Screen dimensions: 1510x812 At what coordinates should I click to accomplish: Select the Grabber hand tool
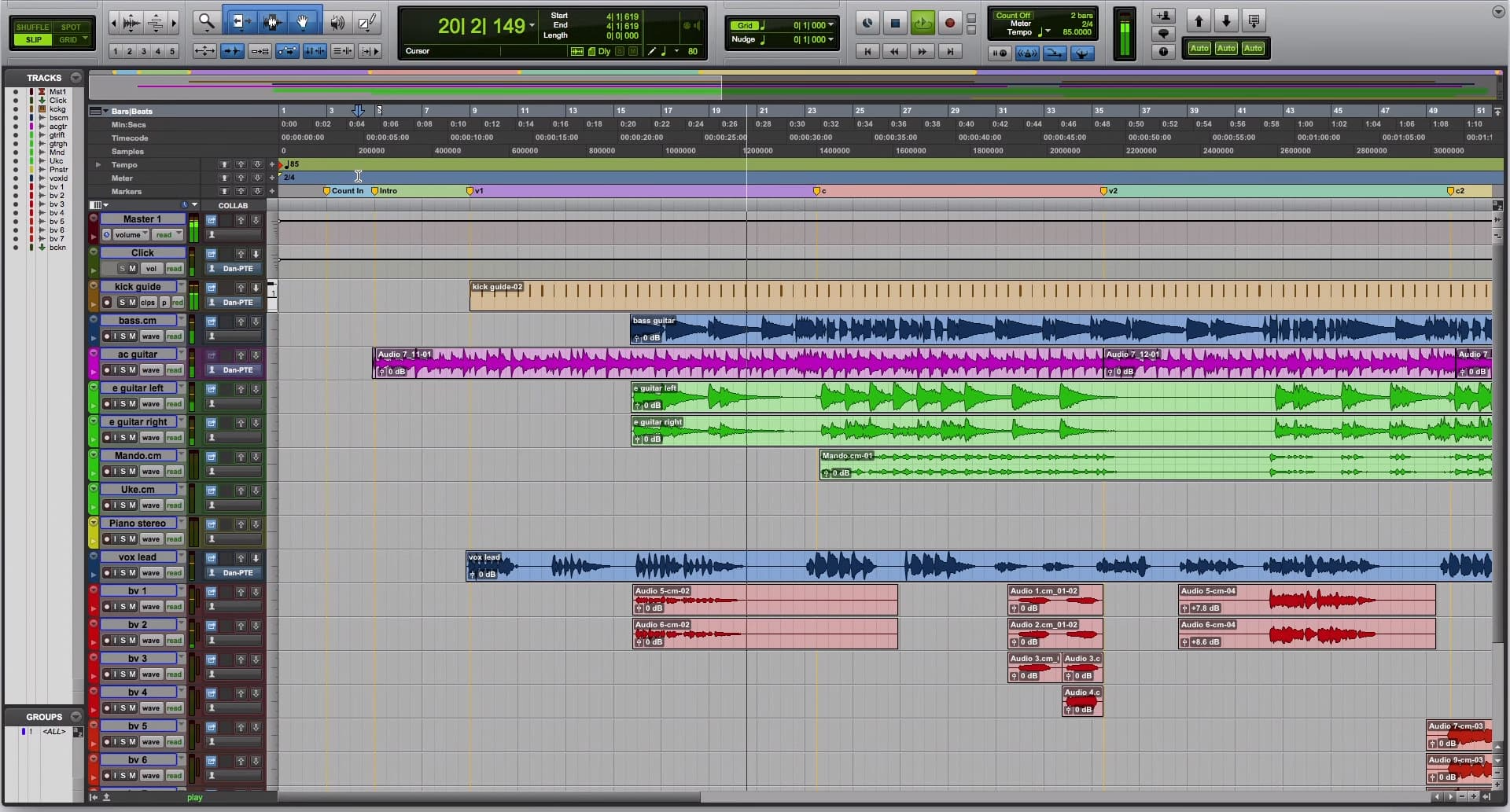[303, 22]
